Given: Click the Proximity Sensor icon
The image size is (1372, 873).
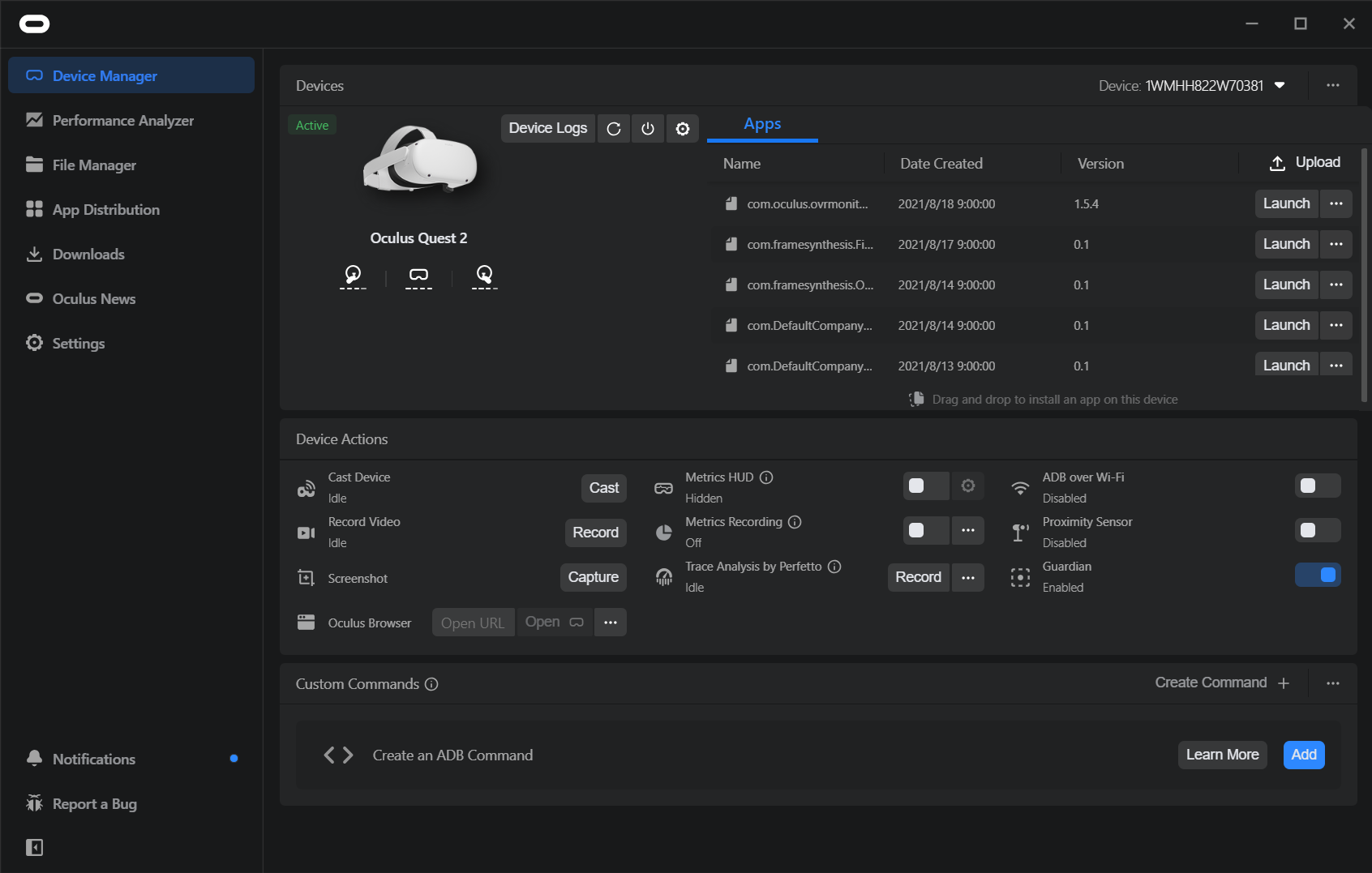Looking at the screenshot, I should point(1020,533).
